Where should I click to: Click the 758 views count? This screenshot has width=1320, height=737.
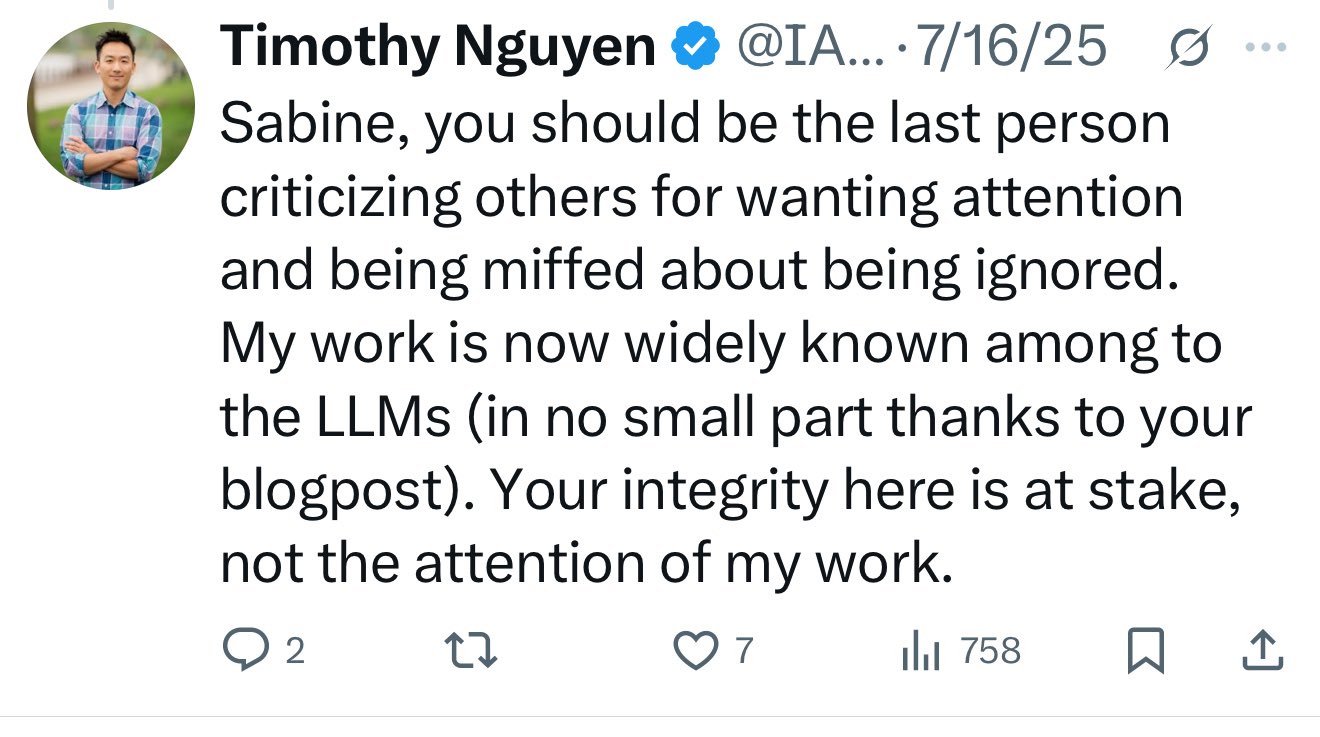pos(990,652)
